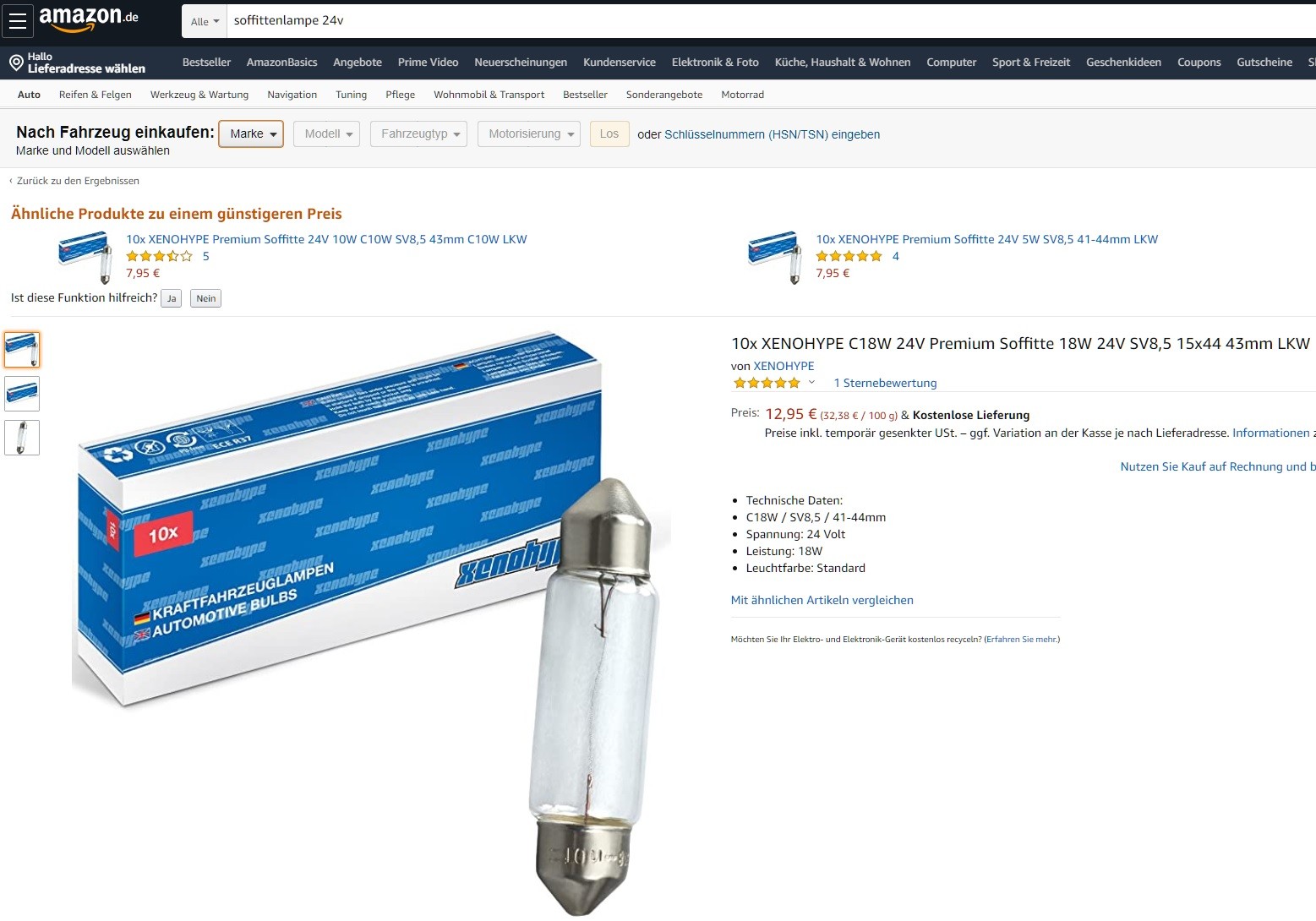The image size is (1316, 921).
Task: Select the first product image thumbnail
Action: click(x=22, y=350)
